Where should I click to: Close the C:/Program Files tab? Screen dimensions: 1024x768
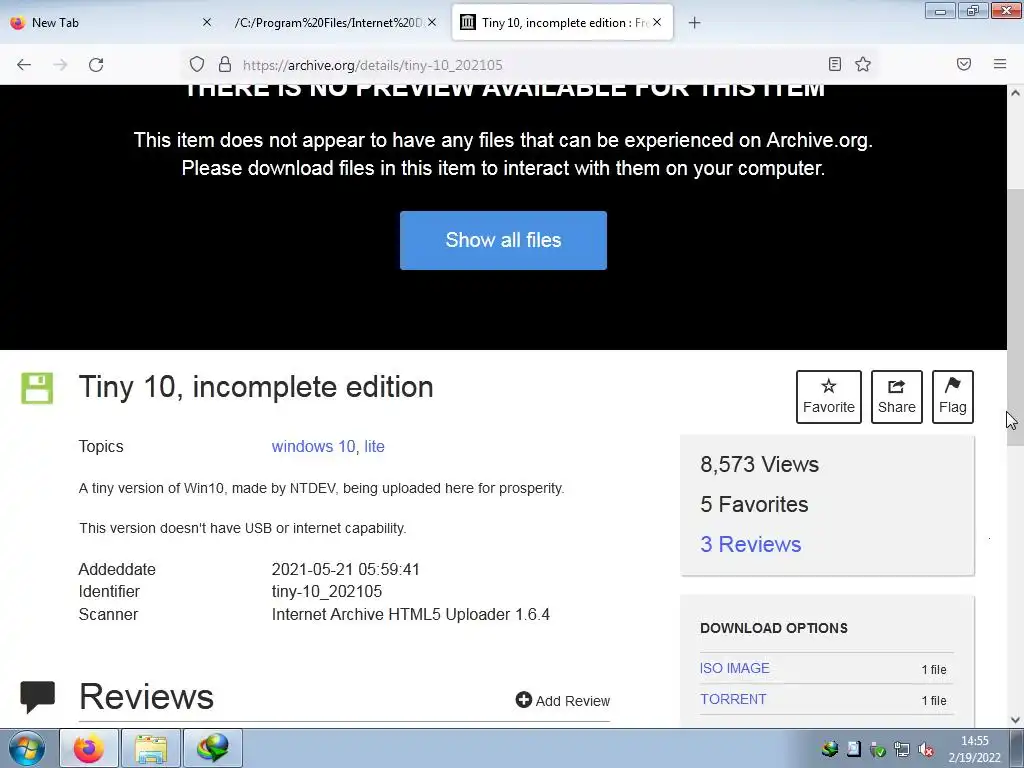coord(432,22)
